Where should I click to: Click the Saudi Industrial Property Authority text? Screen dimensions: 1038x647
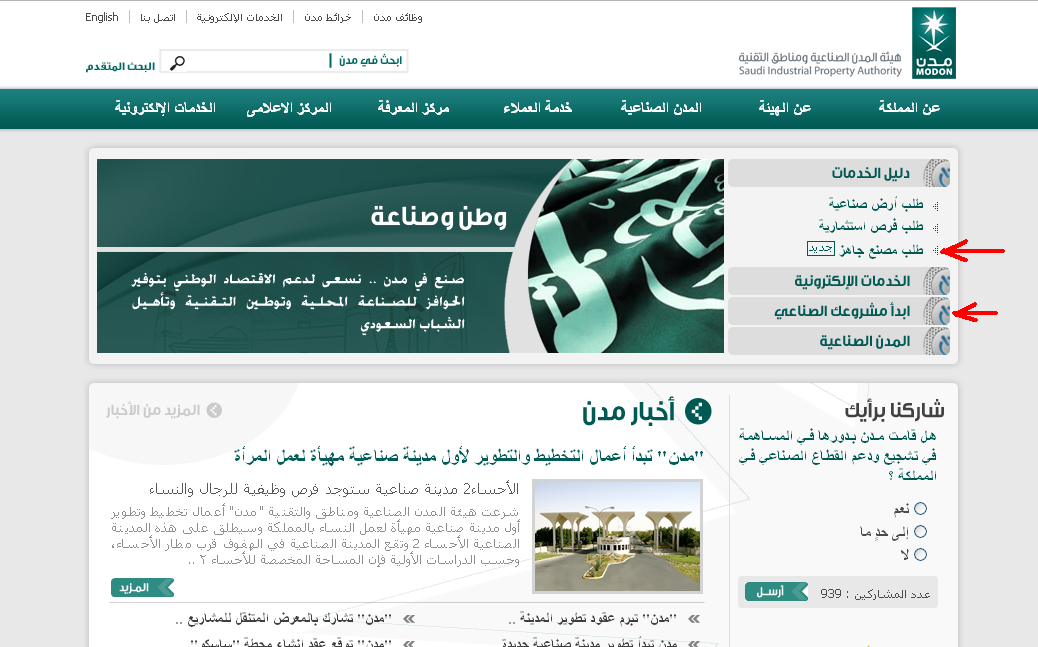(x=820, y=71)
